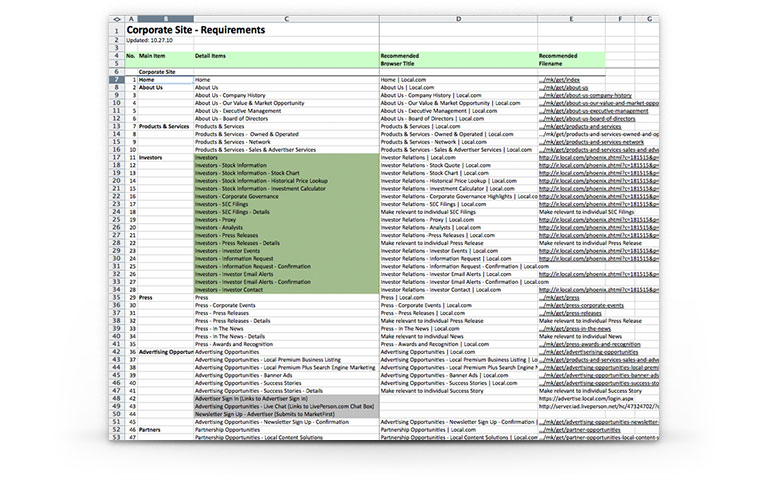
Task: Select row 35 header
Action: coord(117,297)
